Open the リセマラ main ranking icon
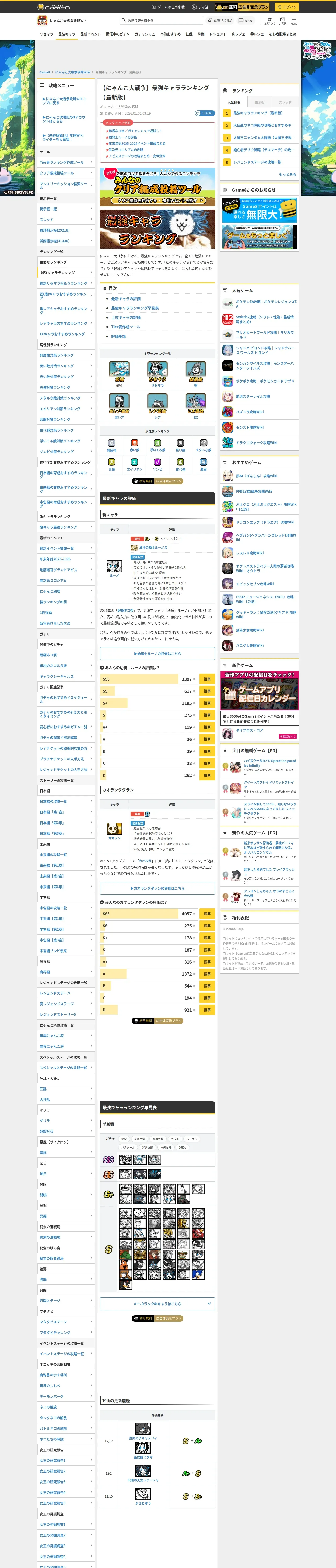336x1568 pixels. point(157,371)
